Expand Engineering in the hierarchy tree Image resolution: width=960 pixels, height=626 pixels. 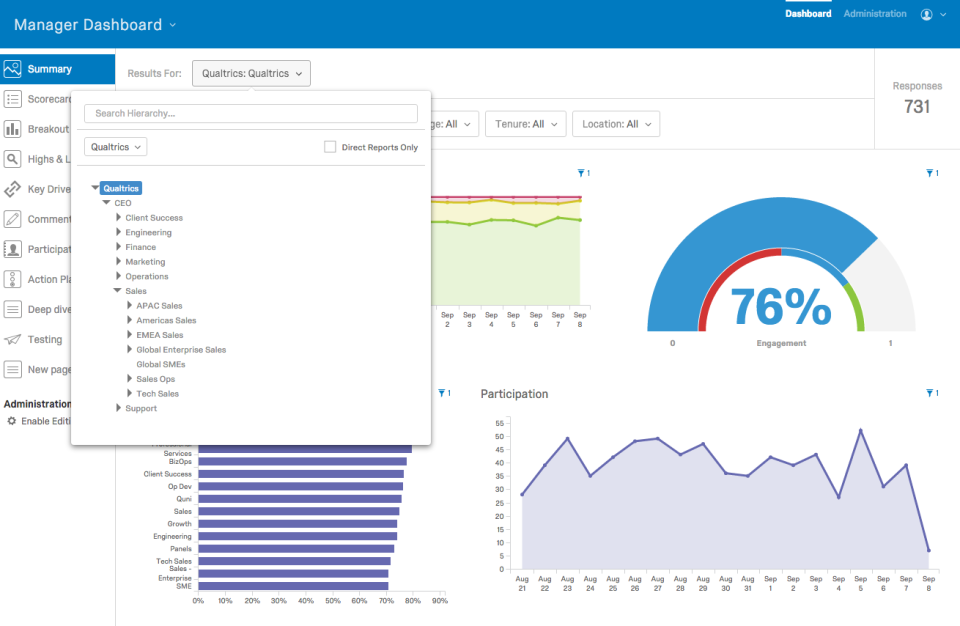point(119,232)
